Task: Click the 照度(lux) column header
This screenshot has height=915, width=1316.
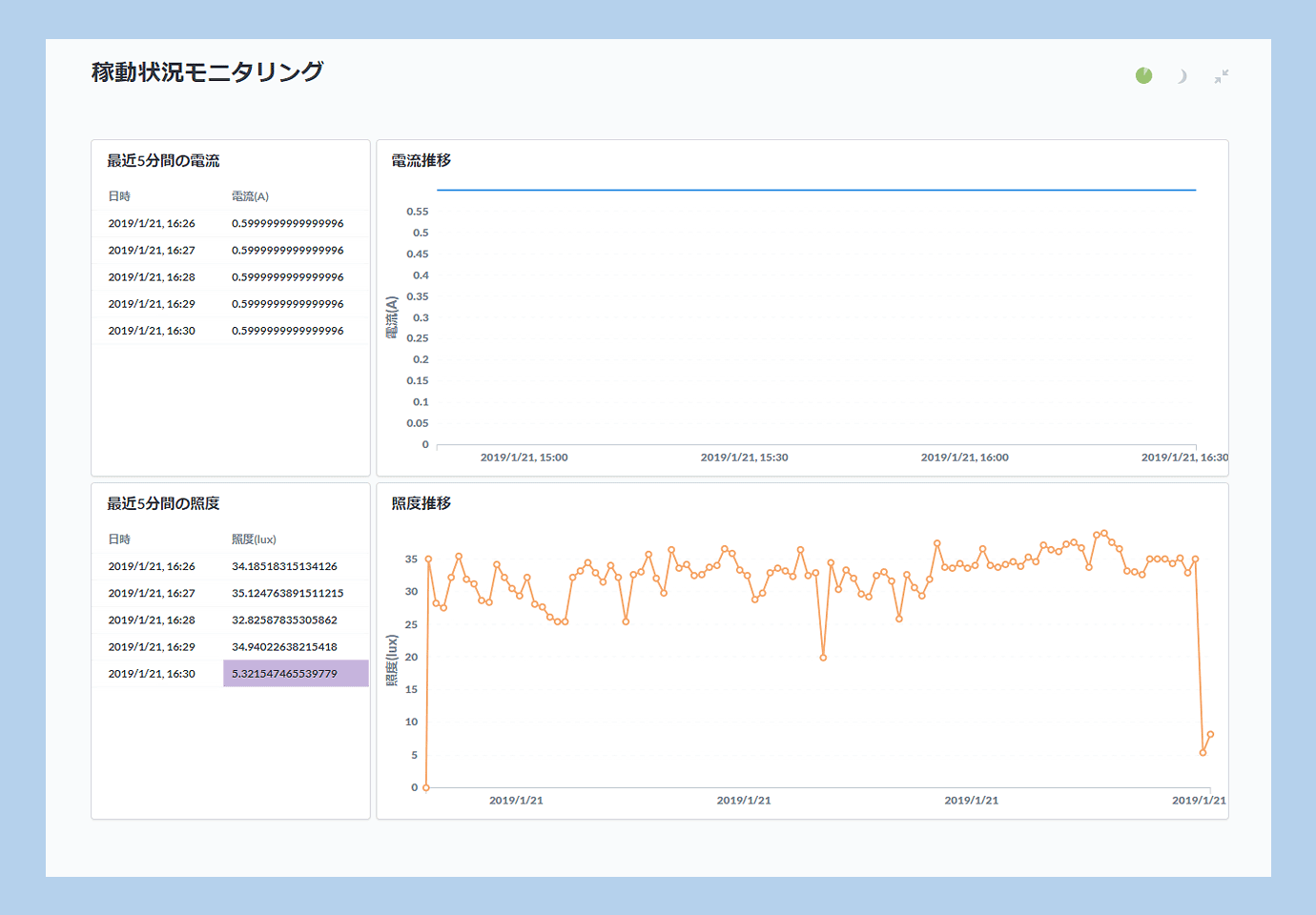Action: point(254,539)
